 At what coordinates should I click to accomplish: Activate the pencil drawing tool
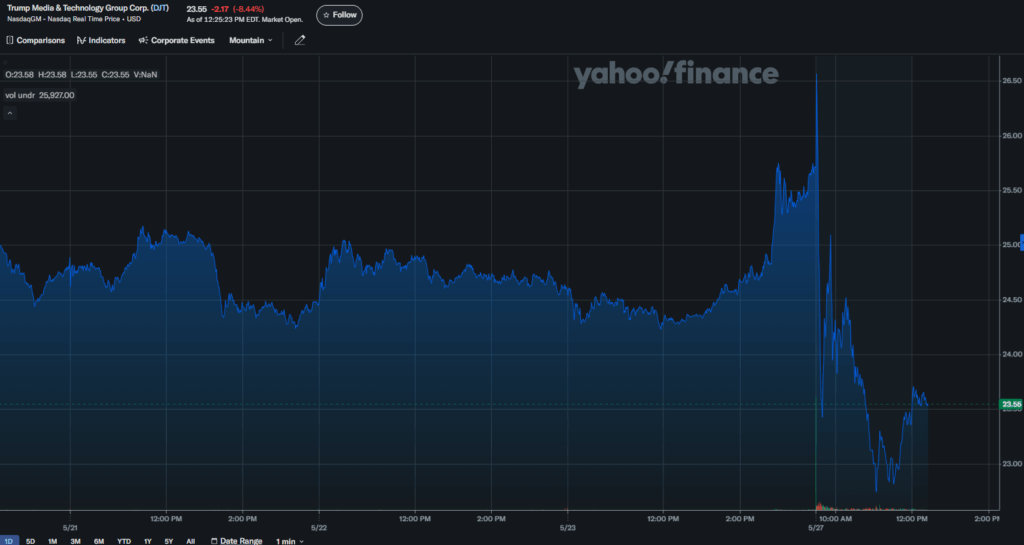(300, 40)
